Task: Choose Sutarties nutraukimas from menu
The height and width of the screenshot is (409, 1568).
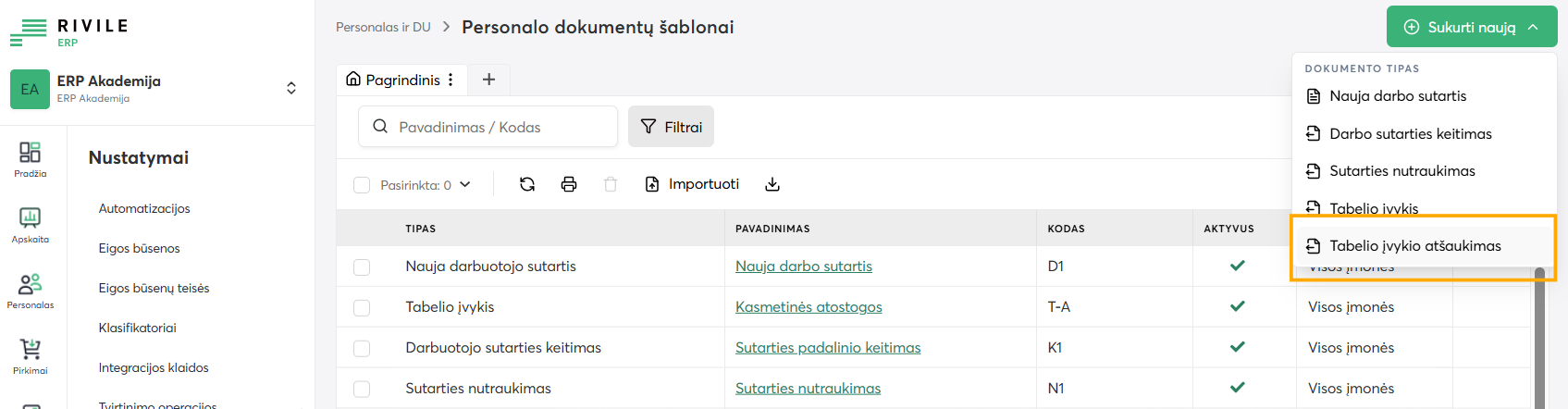Action: (1425, 171)
